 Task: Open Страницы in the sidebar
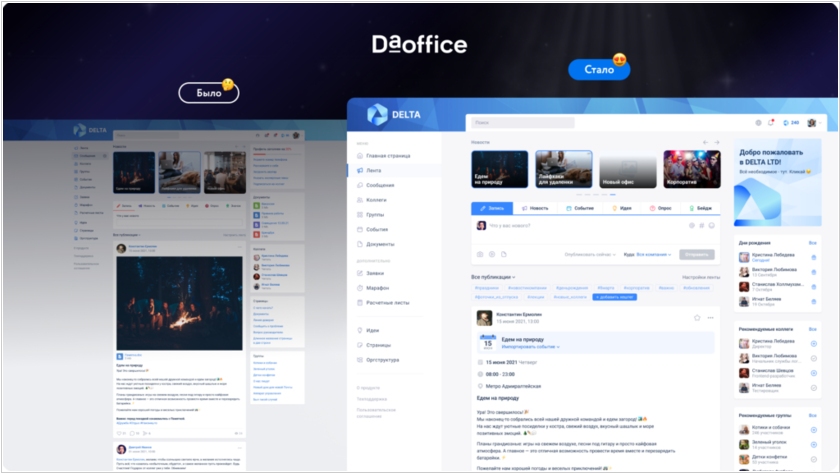tap(373, 345)
